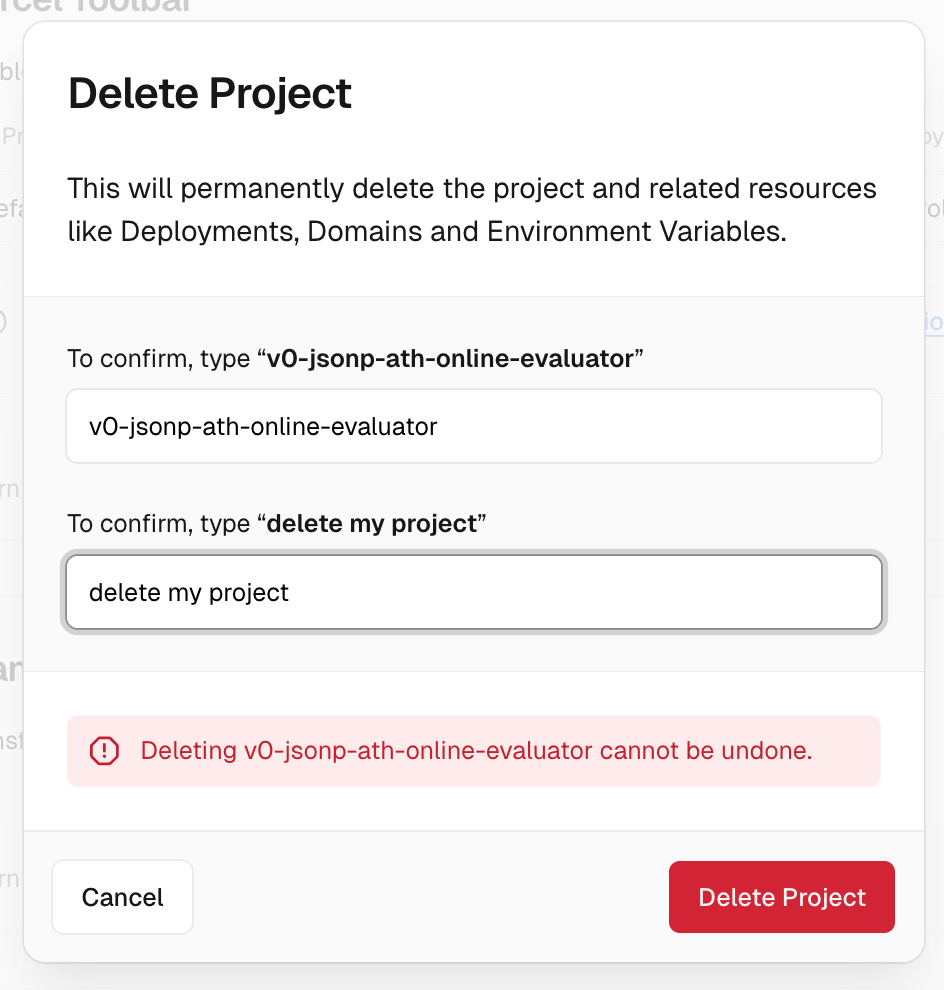Screen dimensions: 944x990
Task: Click empty footer space between Cancel and Delete
Action: 430,897
